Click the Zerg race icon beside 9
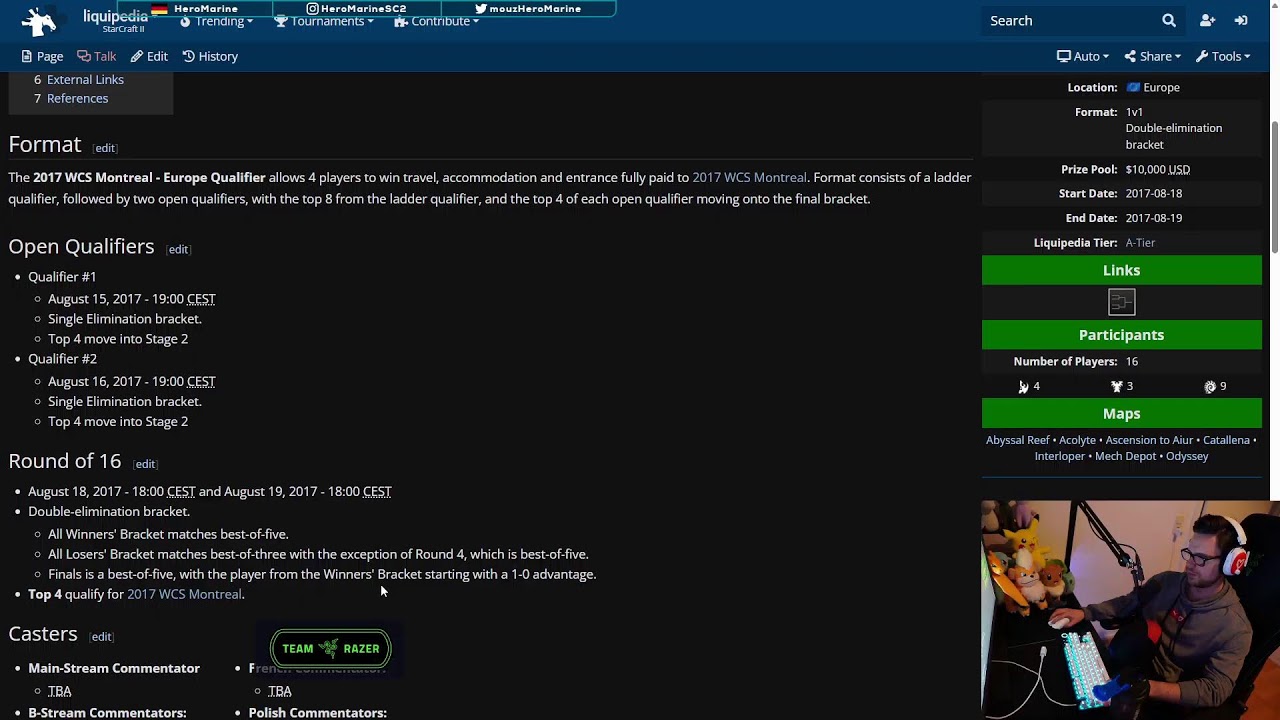 click(x=1210, y=387)
